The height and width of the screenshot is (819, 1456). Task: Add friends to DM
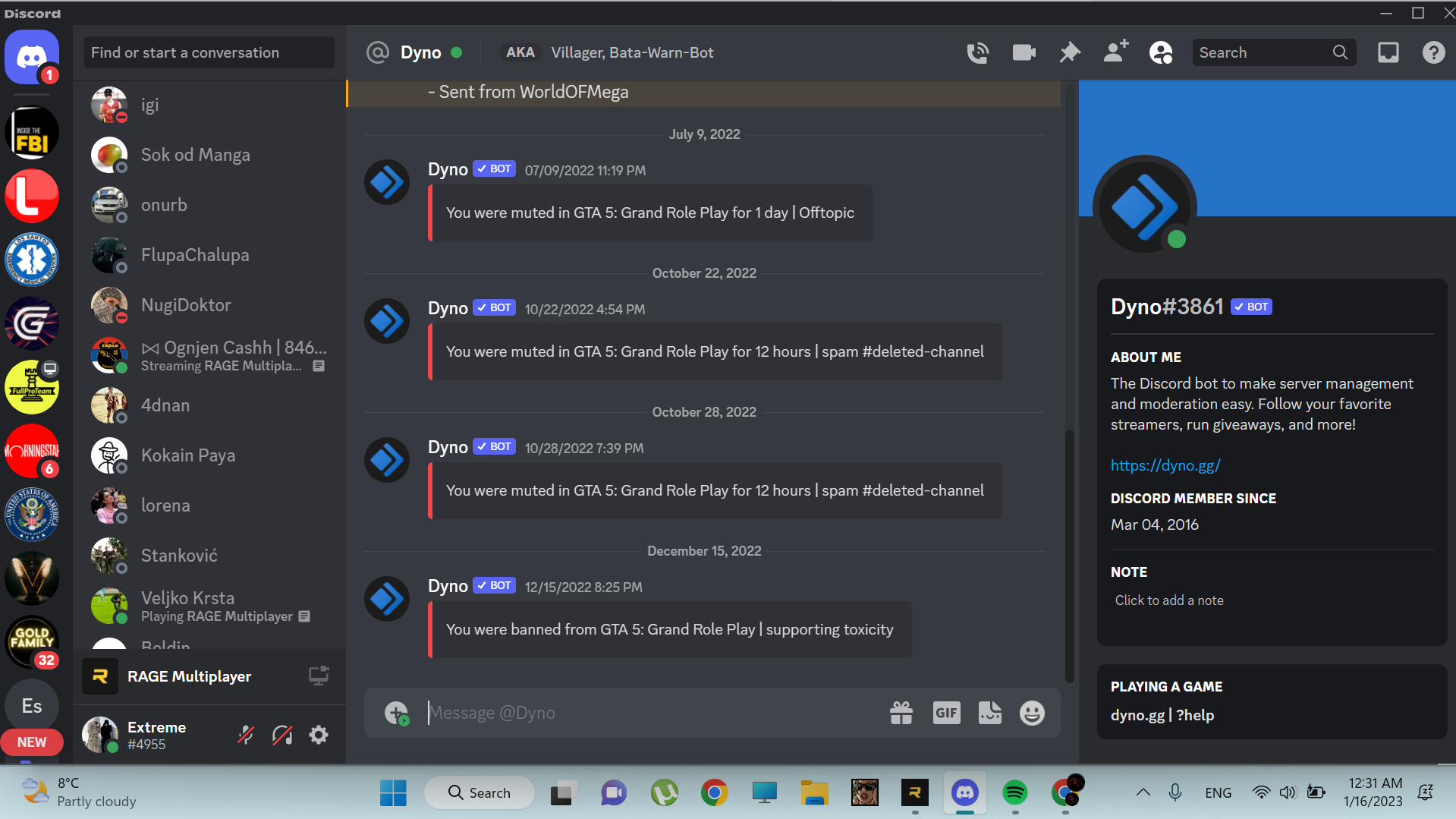click(1115, 52)
